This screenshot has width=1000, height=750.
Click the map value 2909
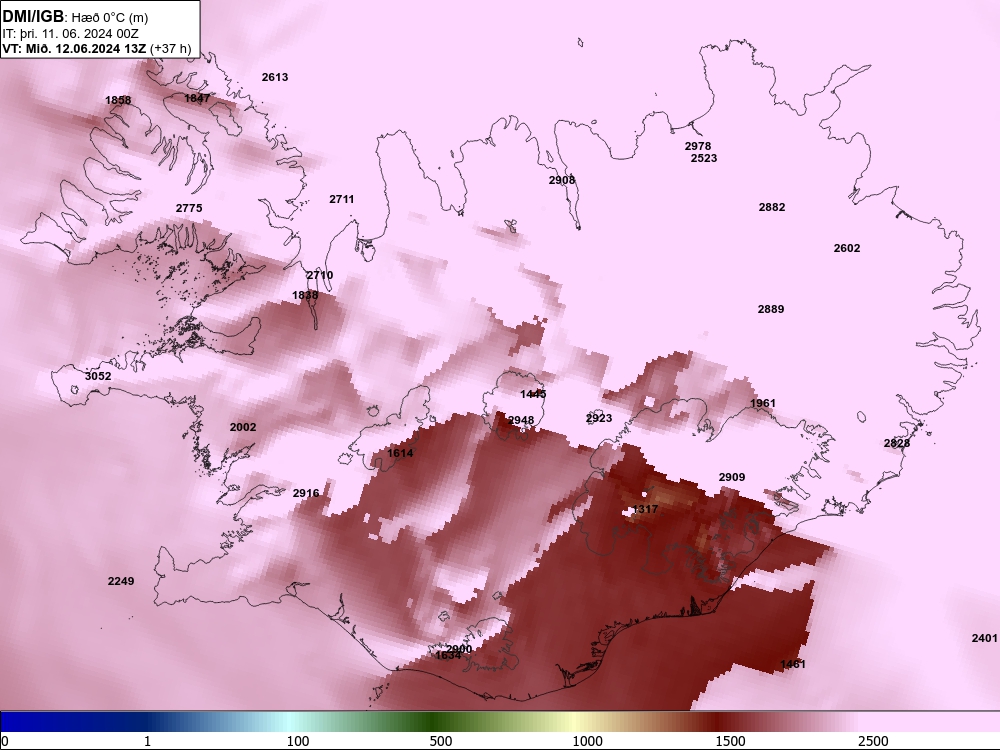(732, 477)
